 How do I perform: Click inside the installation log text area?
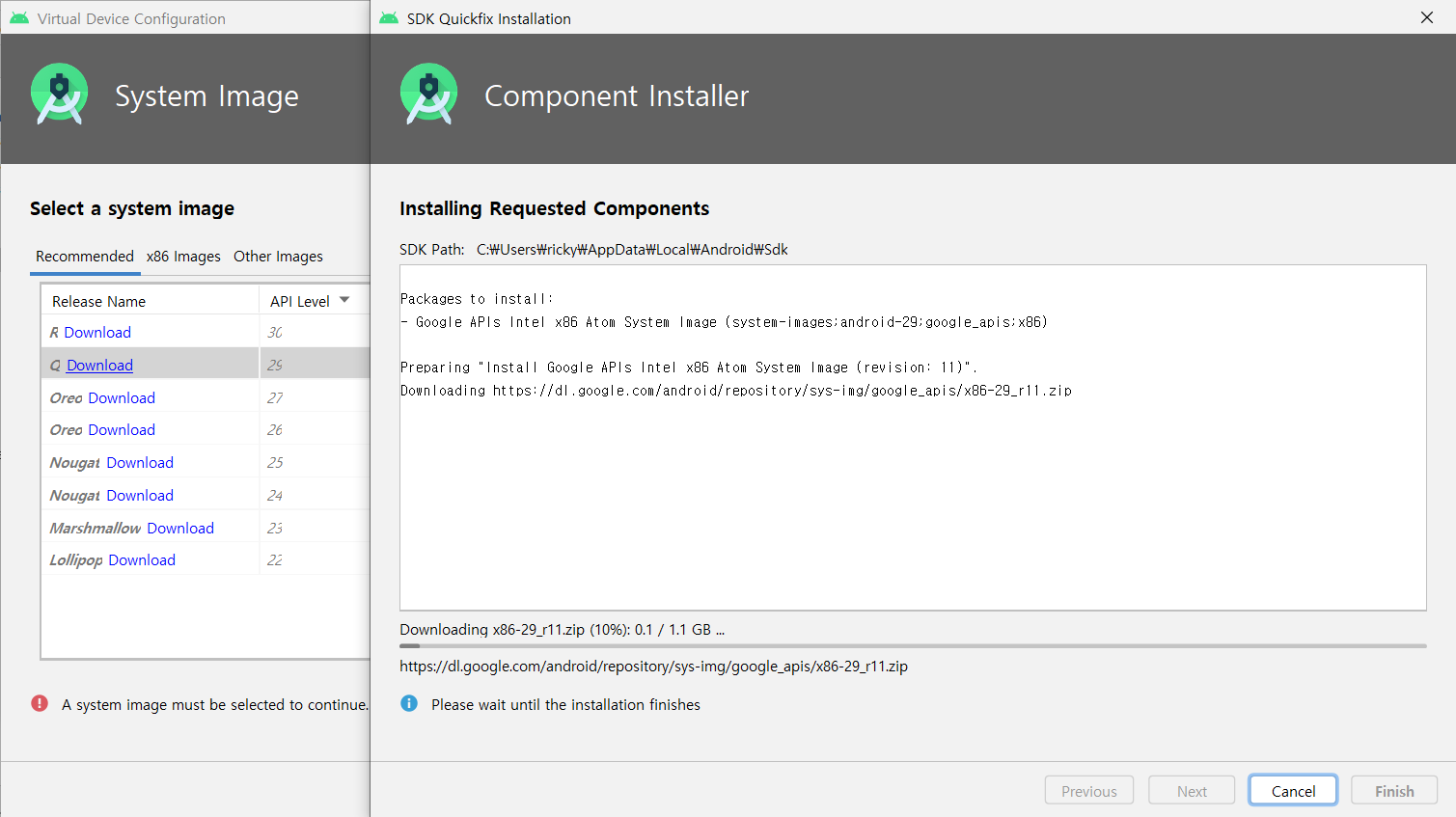click(913, 437)
